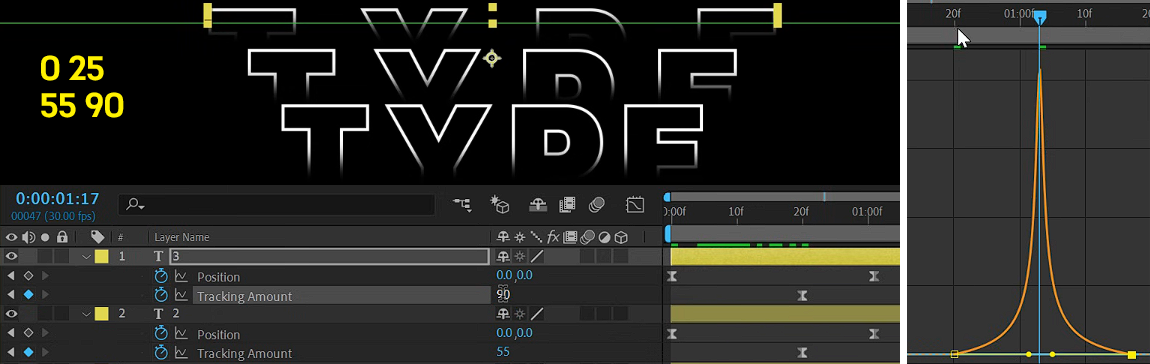Toggle the keyframe diamond for layer 3 Position
Image resolution: width=1150 pixels, height=364 pixels.
tap(28, 276)
